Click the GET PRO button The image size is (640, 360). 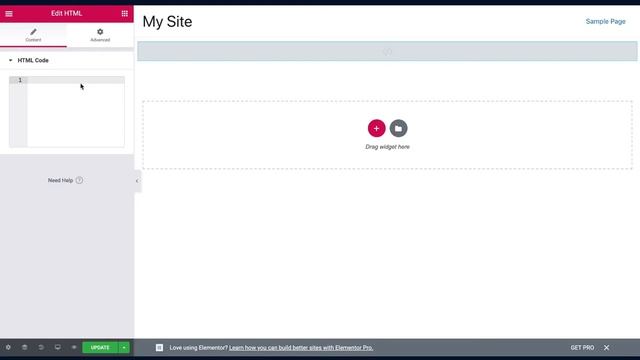point(582,348)
